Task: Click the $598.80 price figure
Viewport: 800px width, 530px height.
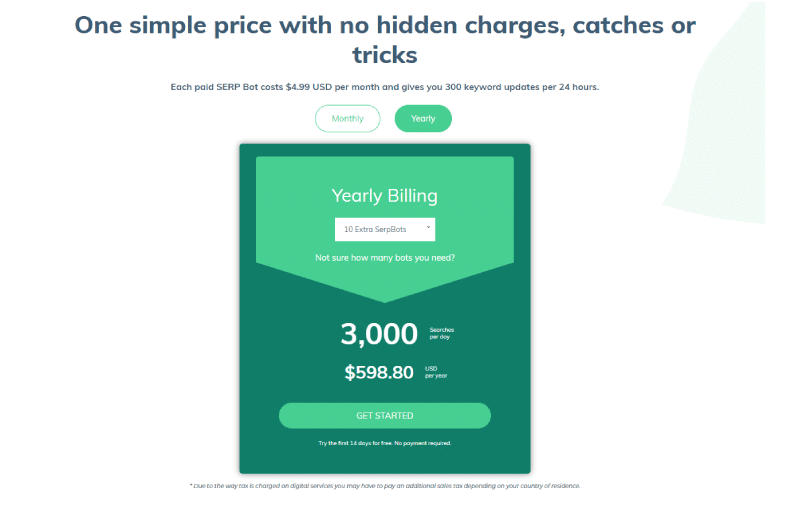Action: 379,372
